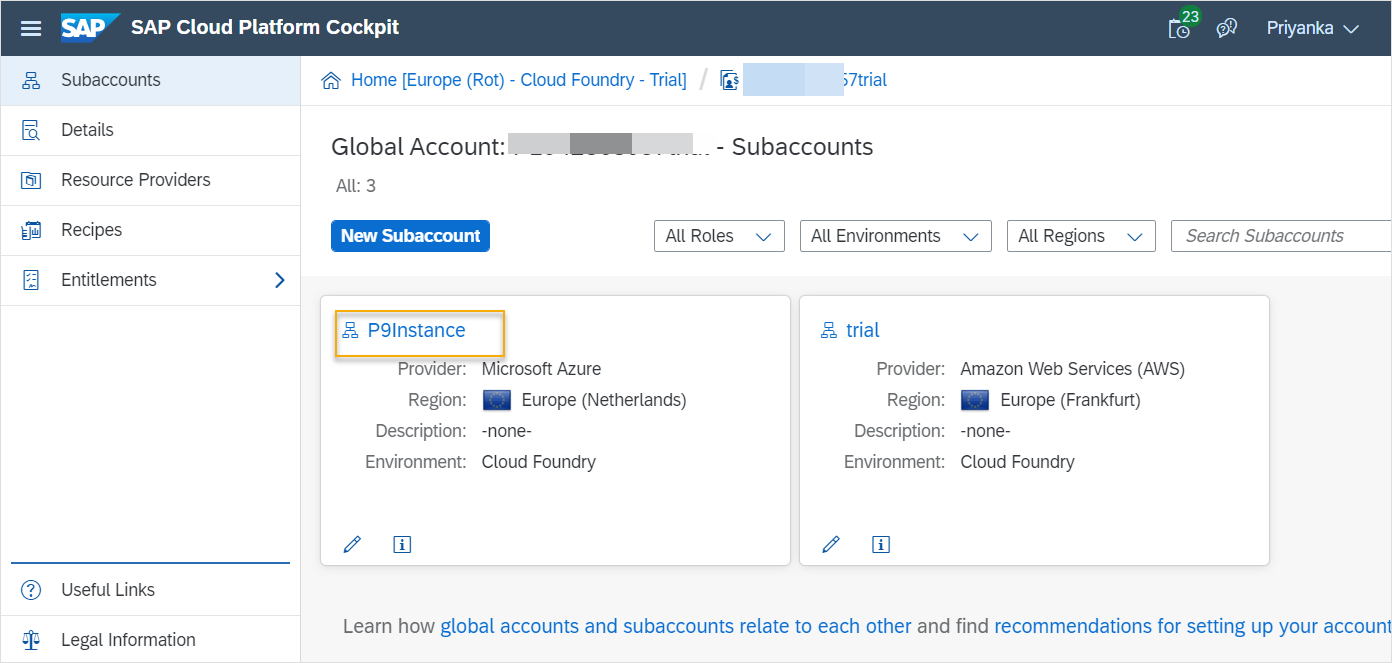
Task: Open the All Roles dropdown filter
Action: 718,236
